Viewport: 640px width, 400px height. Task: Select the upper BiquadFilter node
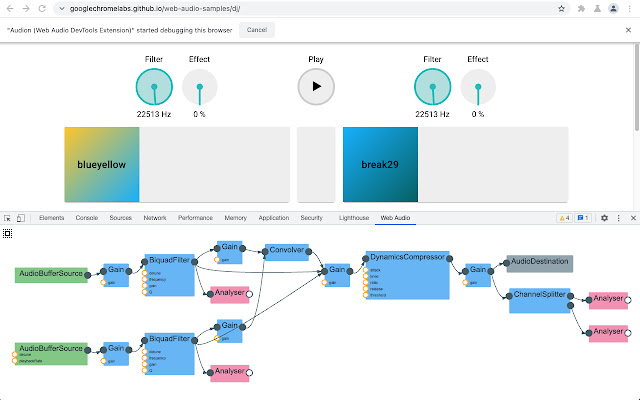[x=169, y=276]
